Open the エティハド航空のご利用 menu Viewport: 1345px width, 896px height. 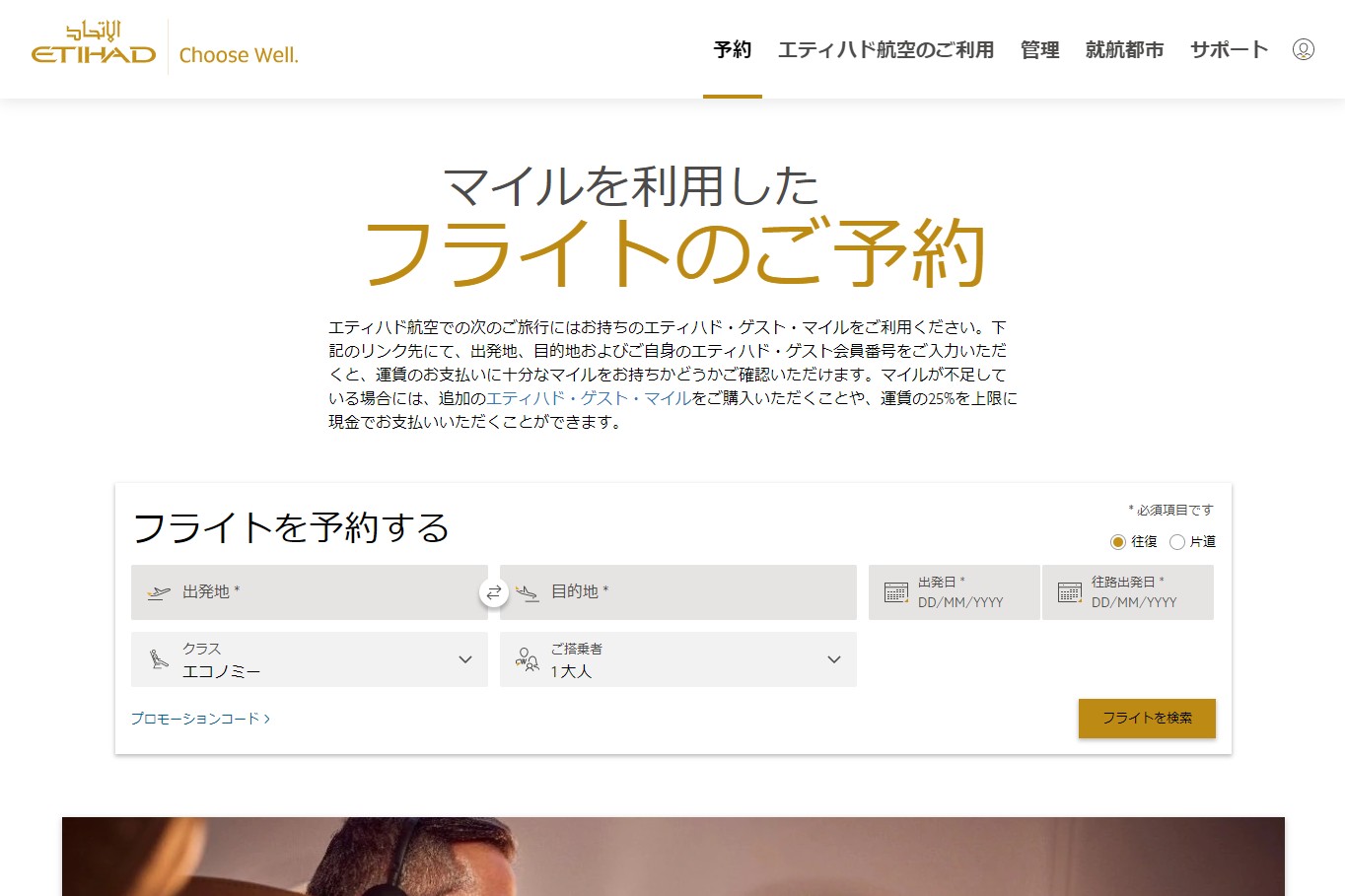[x=885, y=49]
